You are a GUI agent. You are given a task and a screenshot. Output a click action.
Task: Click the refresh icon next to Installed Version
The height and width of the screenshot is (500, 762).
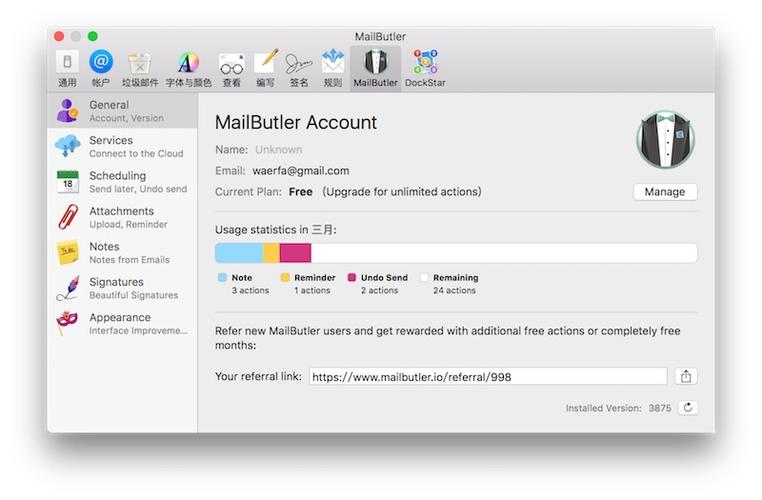[x=688, y=407]
